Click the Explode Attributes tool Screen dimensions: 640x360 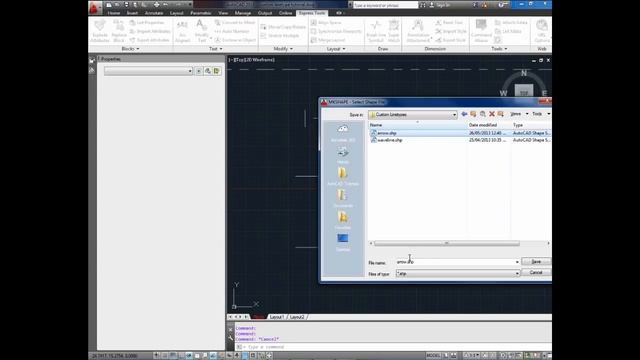(100, 31)
